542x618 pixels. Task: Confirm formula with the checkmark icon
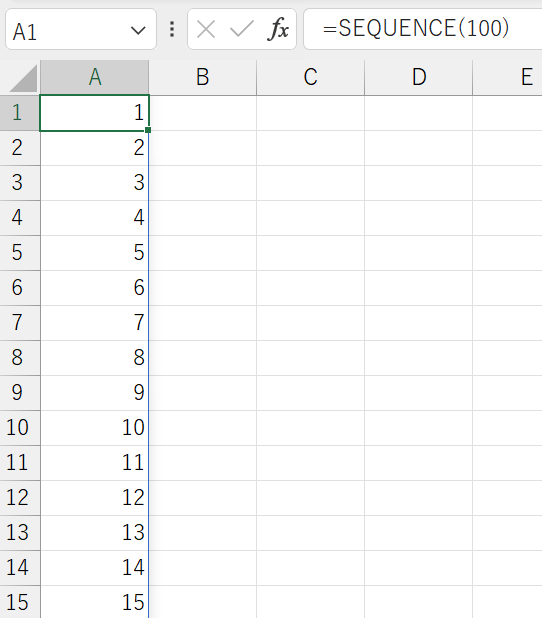coord(241,29)
